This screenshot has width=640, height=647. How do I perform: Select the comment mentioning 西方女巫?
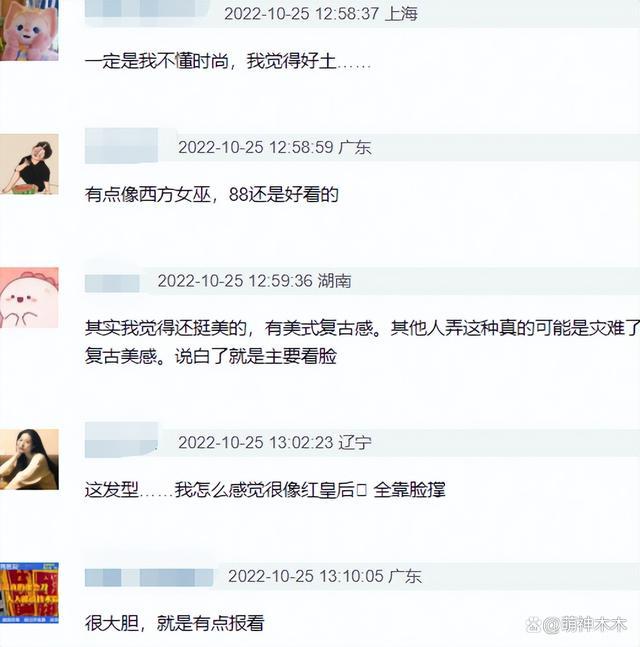tap(212, 195)
